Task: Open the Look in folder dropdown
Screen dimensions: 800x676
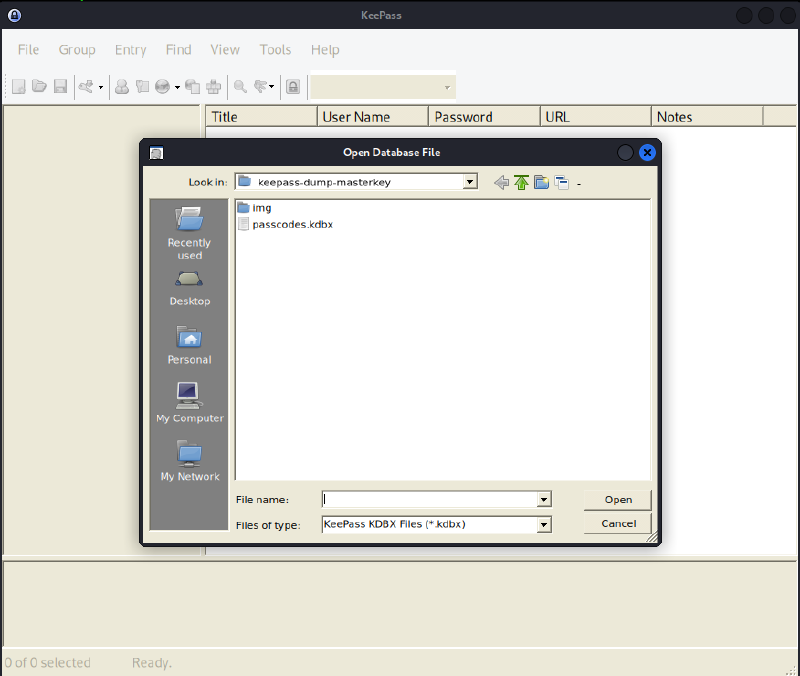Action: [x=469, y=182]
